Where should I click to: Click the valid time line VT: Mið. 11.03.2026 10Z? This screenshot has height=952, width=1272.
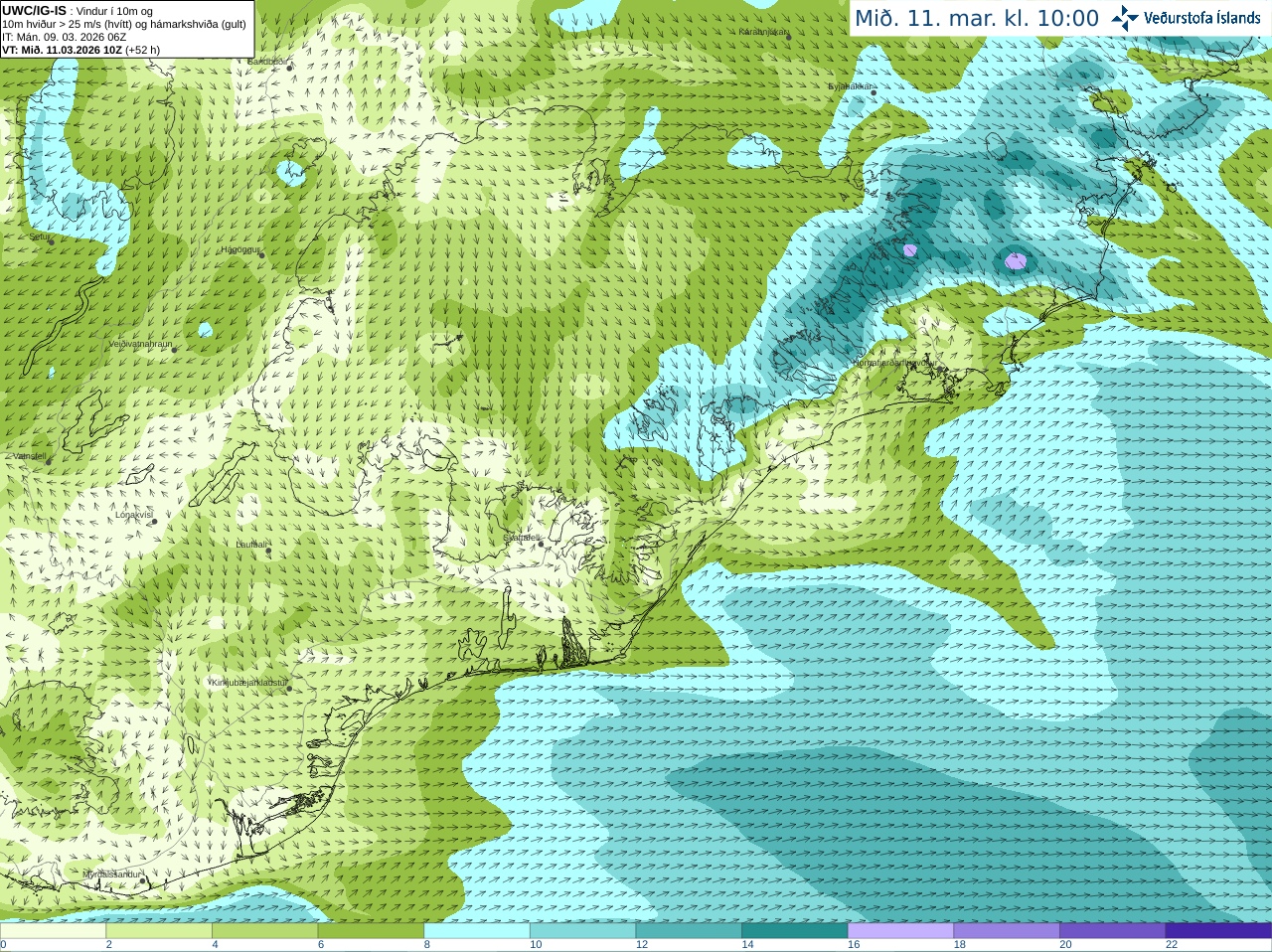[62, 50]
